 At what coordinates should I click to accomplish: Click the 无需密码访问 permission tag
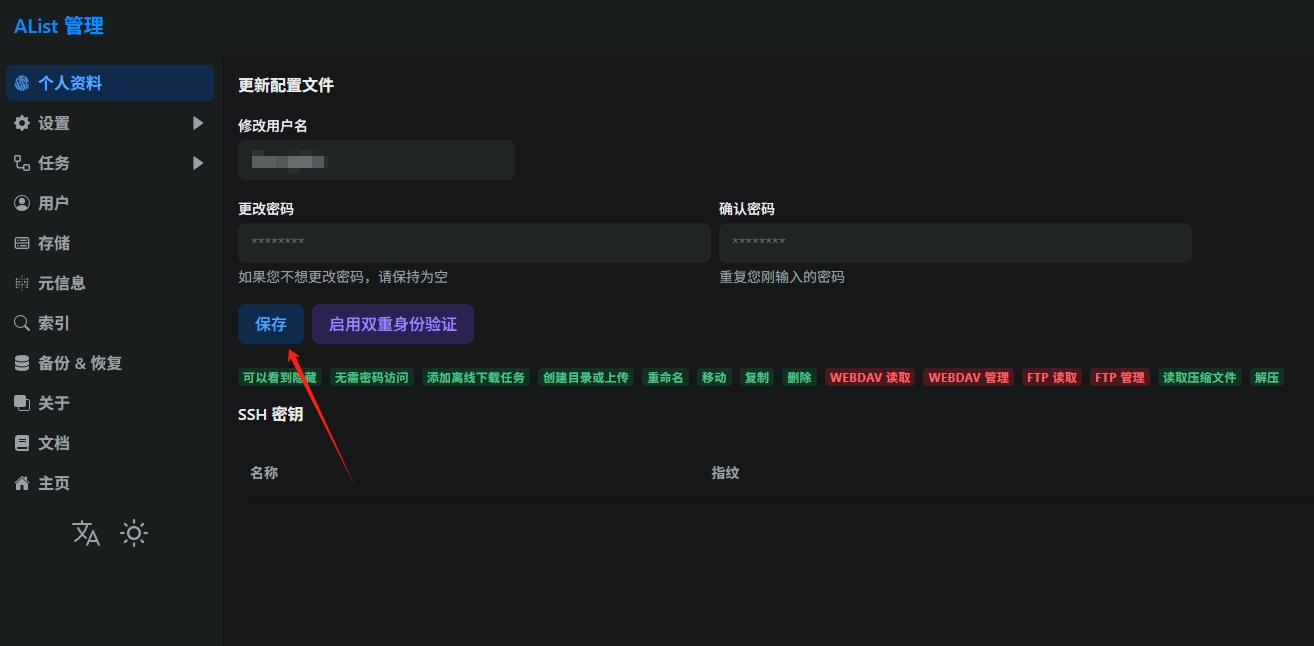click(x=372, y=378)
